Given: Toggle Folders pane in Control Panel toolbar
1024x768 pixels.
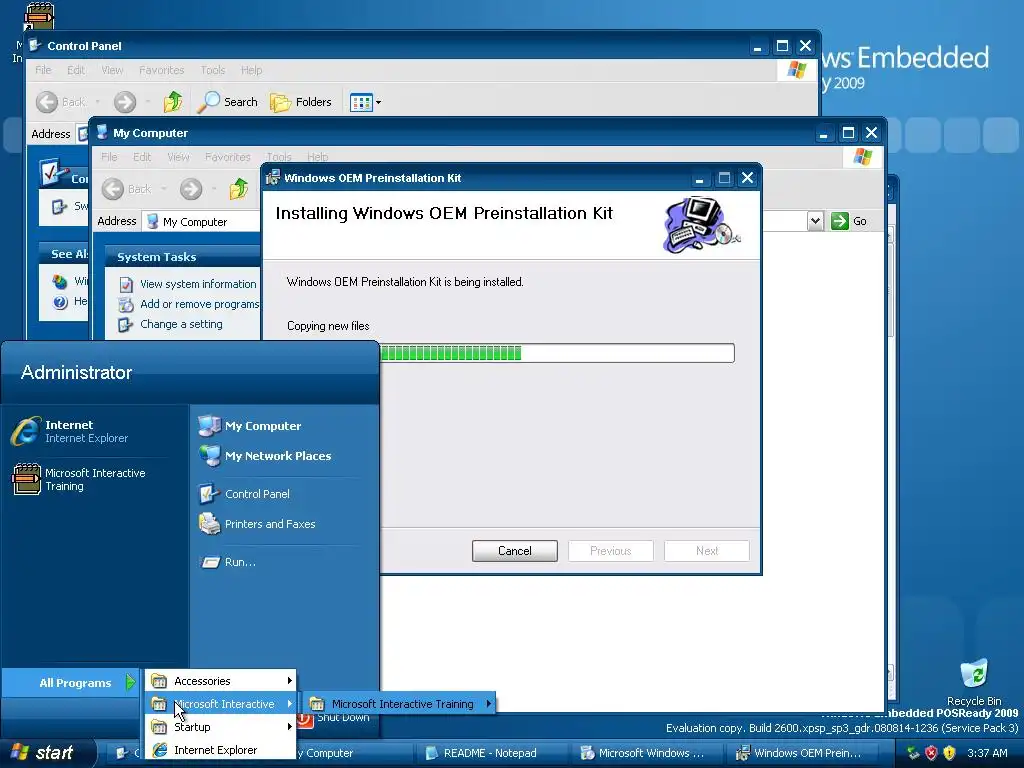Looking at the screenshot, I should 300,102.
